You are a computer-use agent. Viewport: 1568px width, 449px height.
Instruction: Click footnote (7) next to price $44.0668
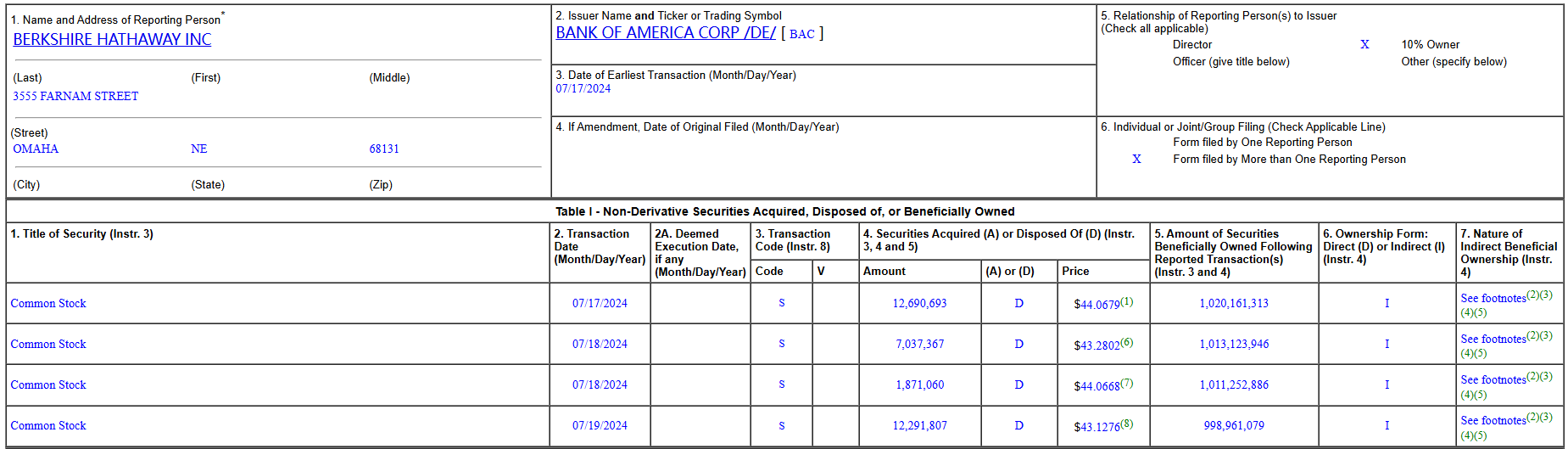pyautogui.click(x=1127, y=383)
